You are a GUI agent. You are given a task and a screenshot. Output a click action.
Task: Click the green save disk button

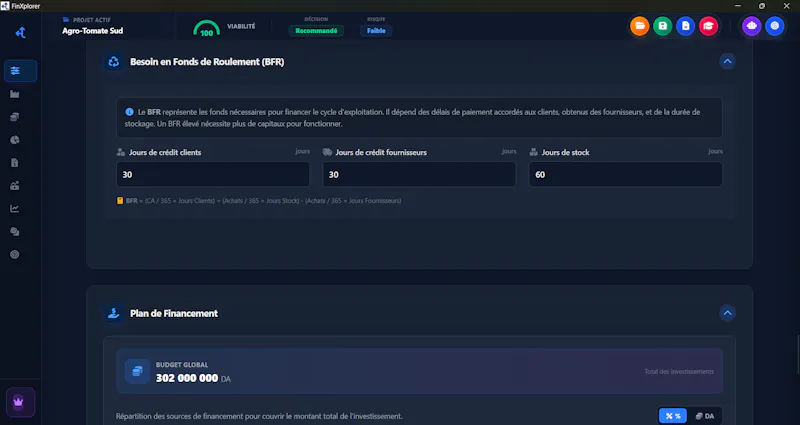coord(662,26)
